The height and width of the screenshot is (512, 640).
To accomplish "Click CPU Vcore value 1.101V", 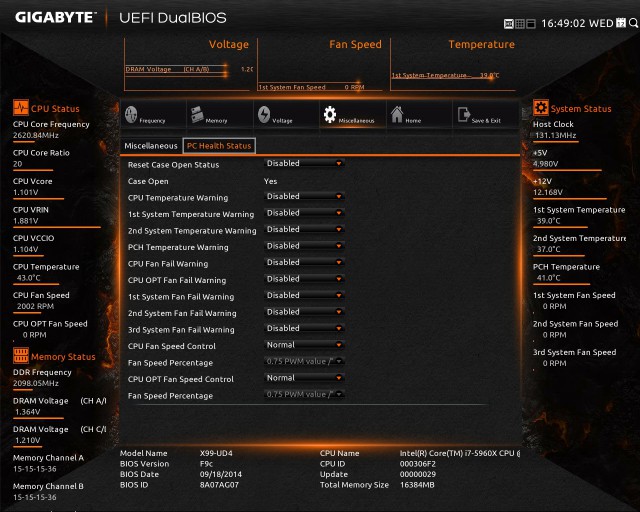I will [26, 192].
